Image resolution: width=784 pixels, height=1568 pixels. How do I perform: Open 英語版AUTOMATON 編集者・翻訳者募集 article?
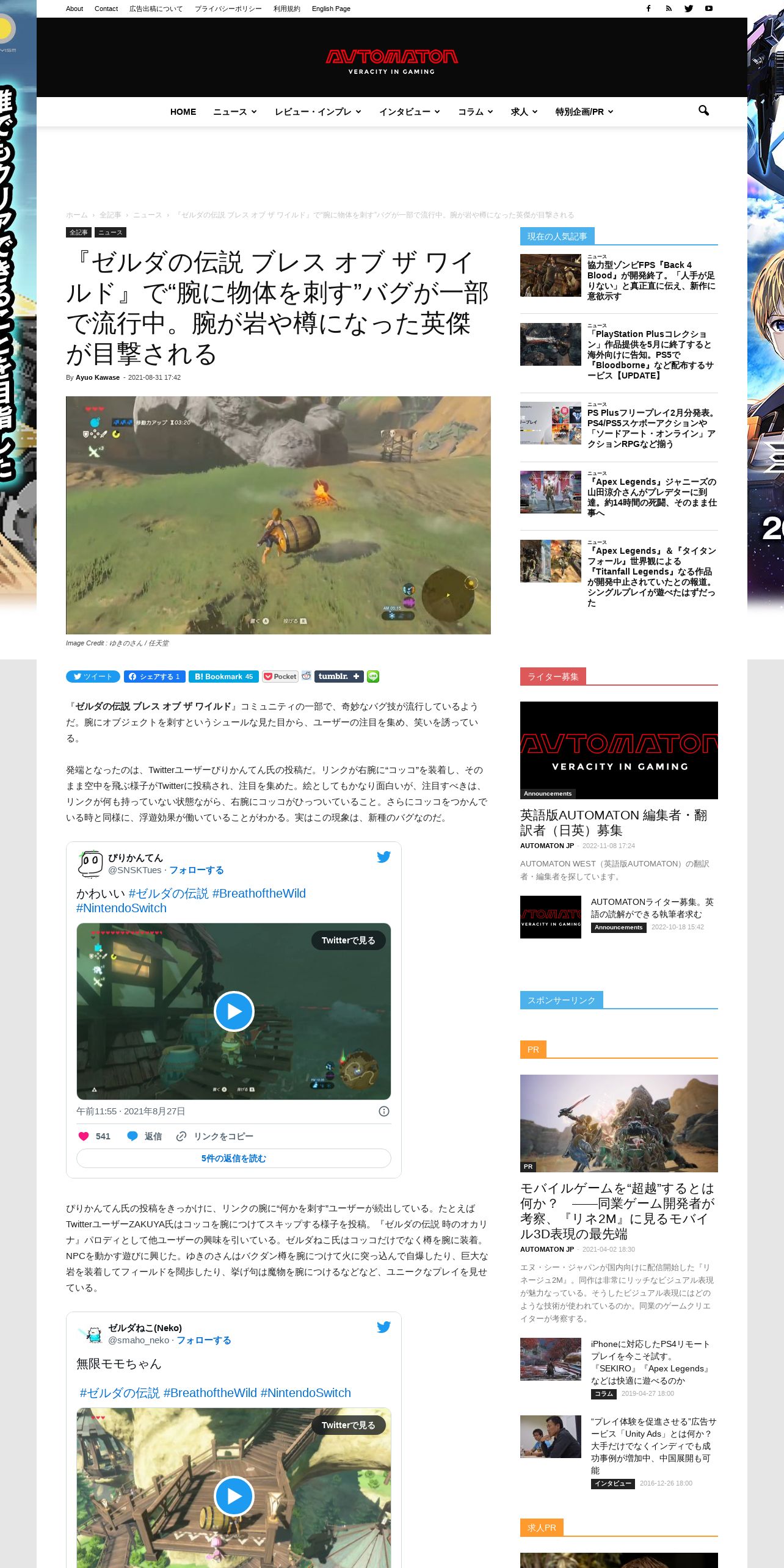(614, 822)
